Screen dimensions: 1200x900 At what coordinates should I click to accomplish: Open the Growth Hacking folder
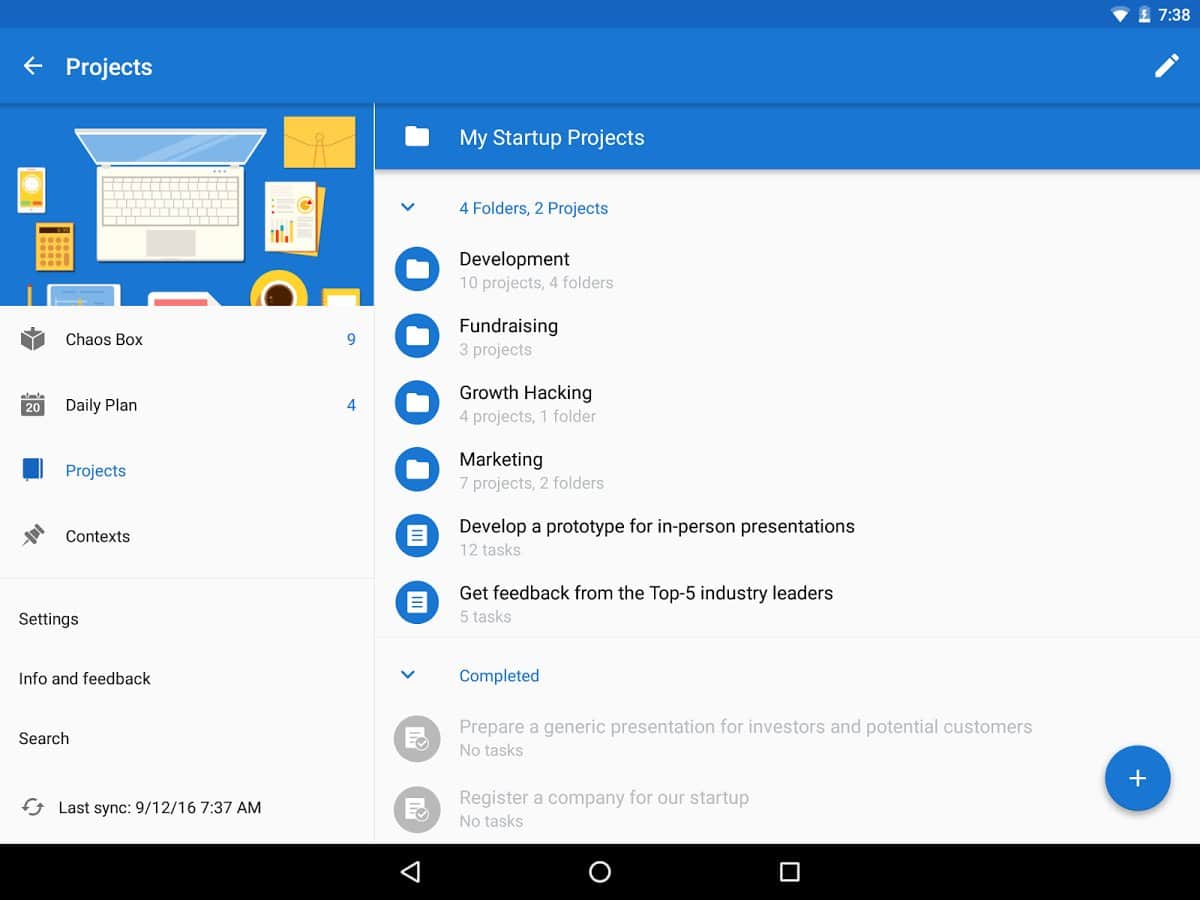(526, 403)
